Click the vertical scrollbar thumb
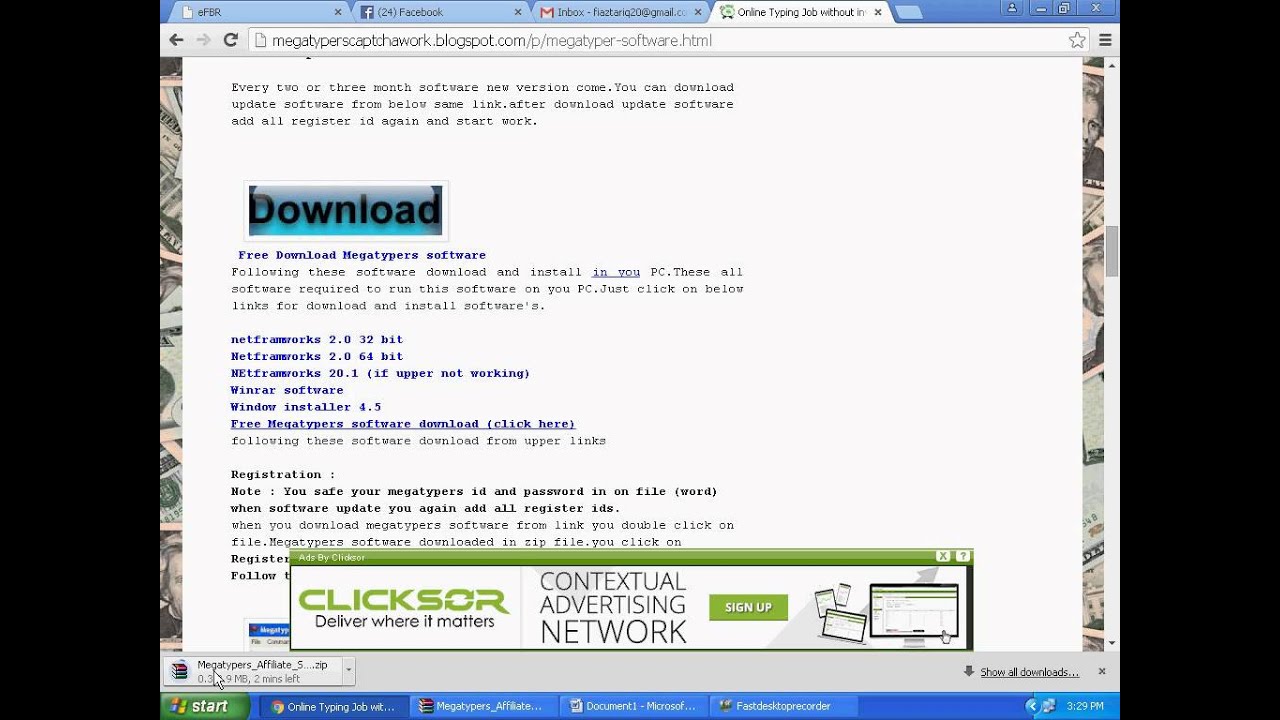The image size is (1280, 720). point(1111,251)
